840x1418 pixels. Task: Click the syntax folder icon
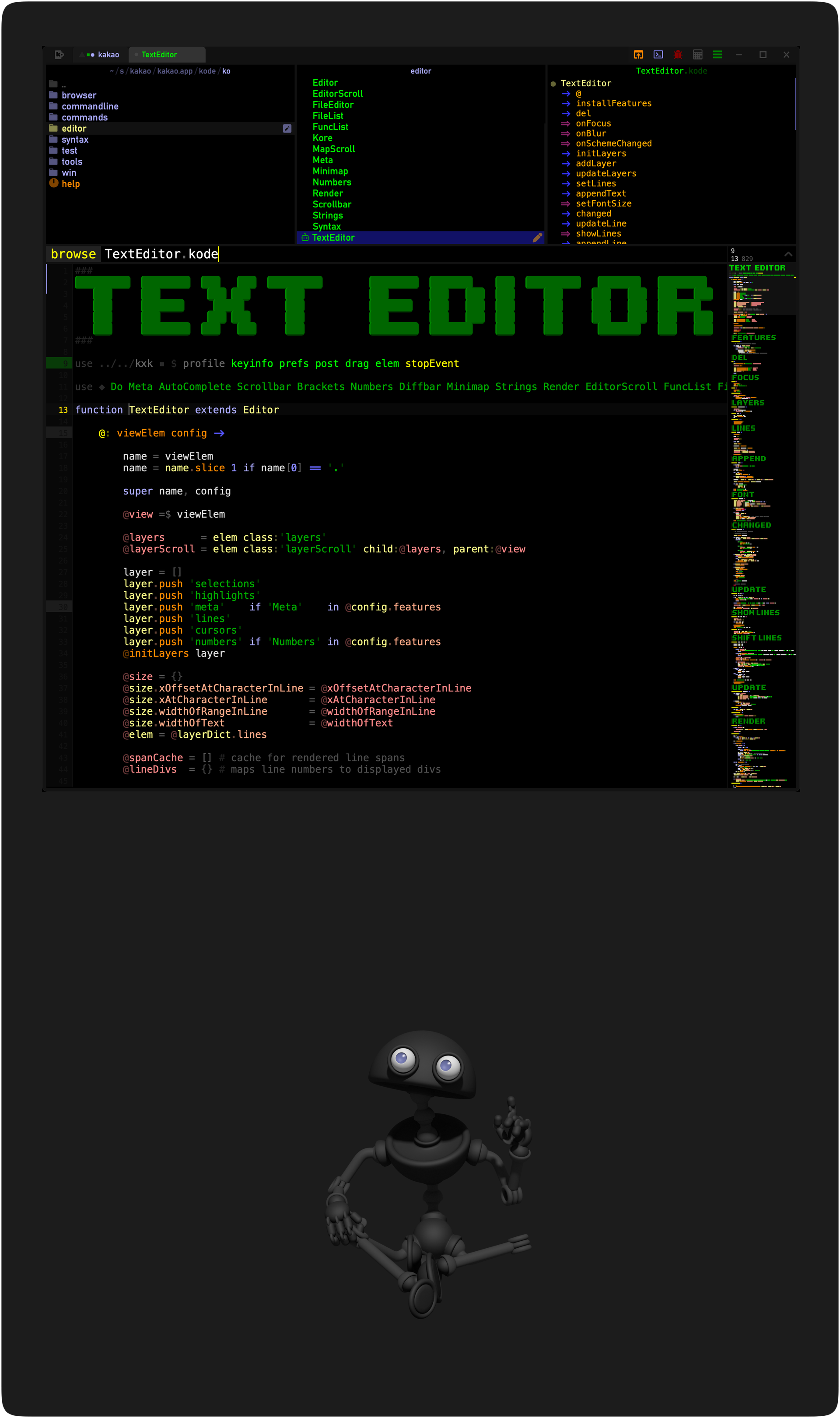click(x=53, y=139)
